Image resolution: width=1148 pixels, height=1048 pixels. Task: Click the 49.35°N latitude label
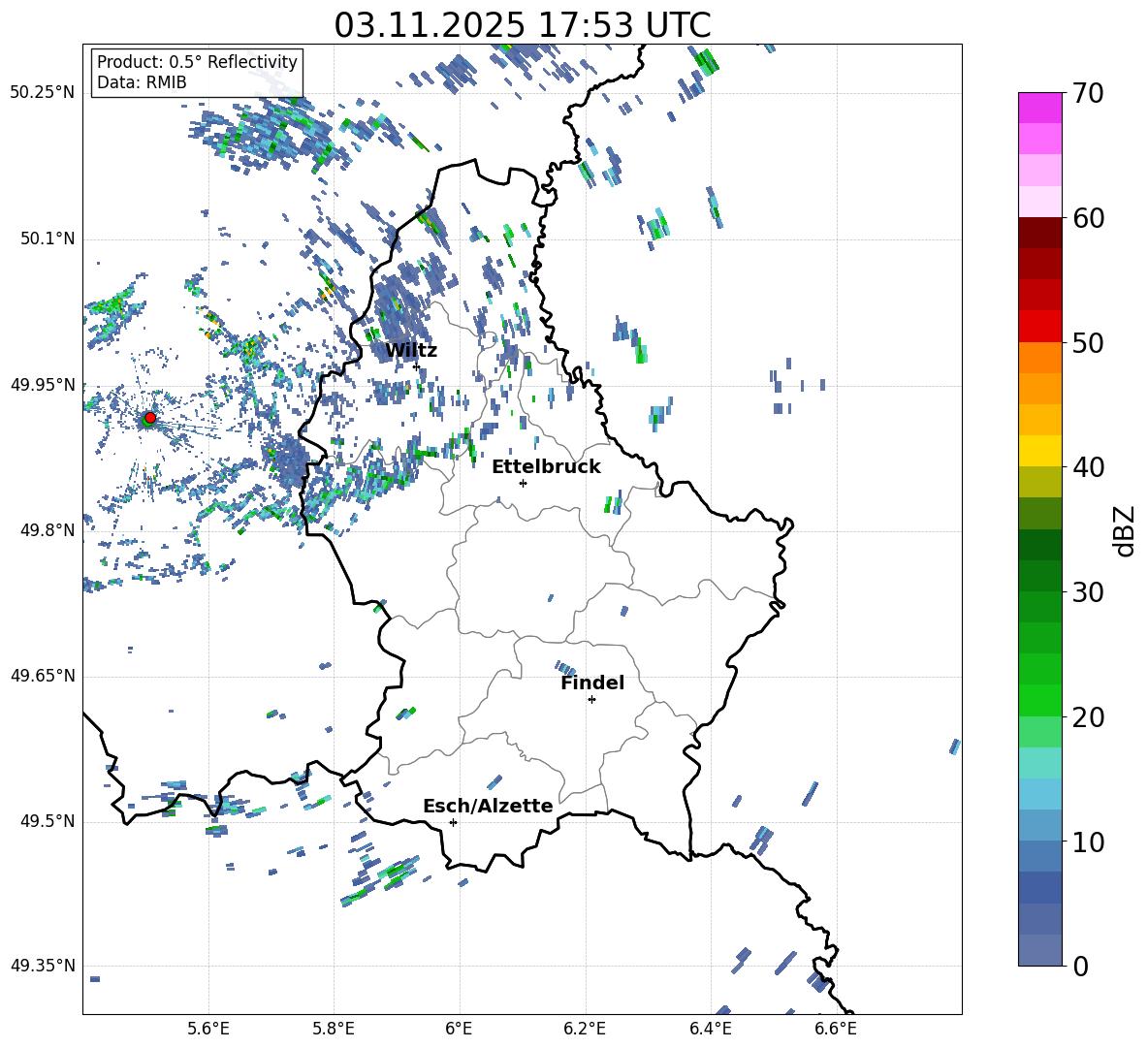click(43, 966)
